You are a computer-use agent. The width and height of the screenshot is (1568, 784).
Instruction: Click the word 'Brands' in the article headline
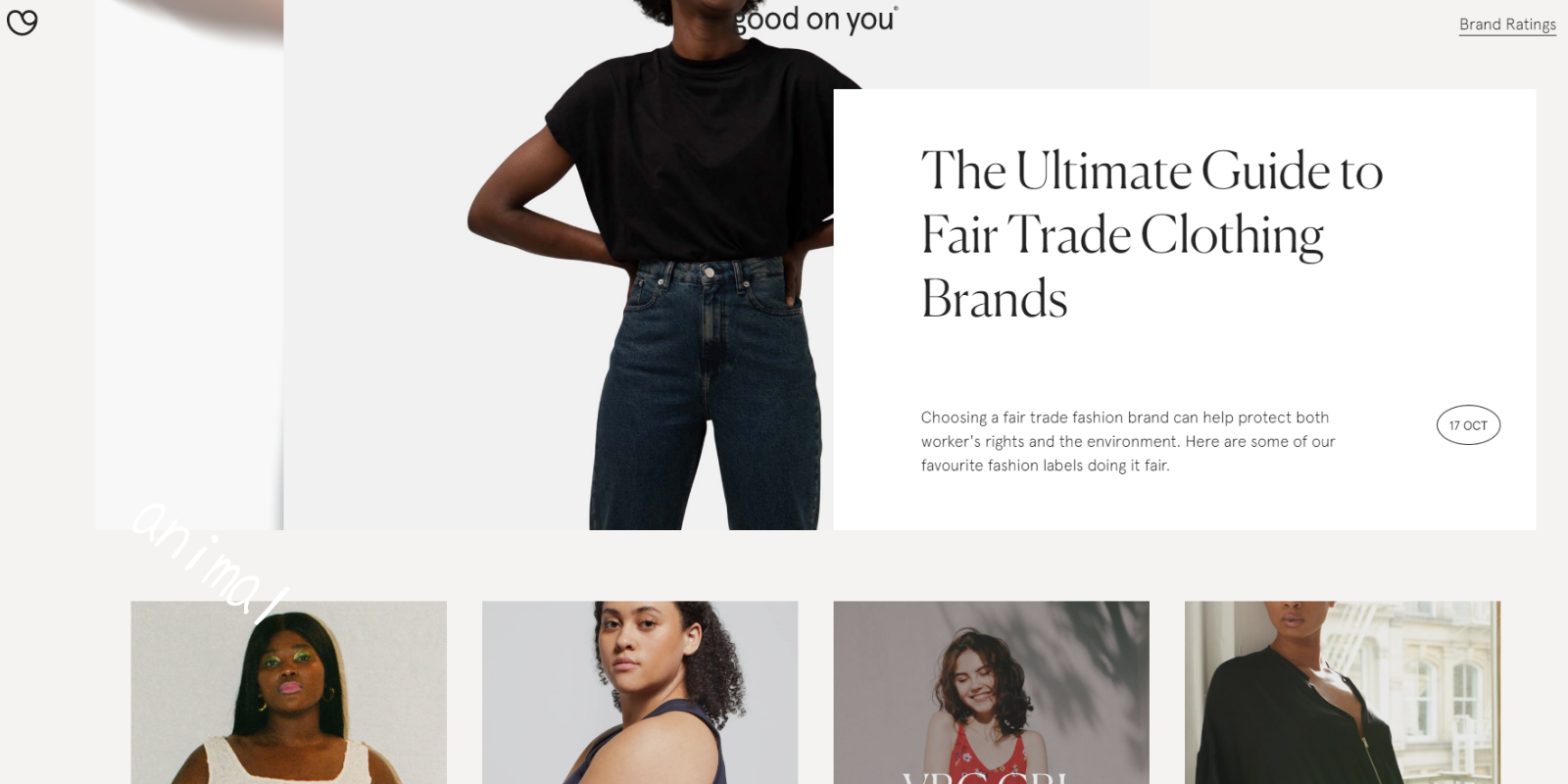(994, 299)
